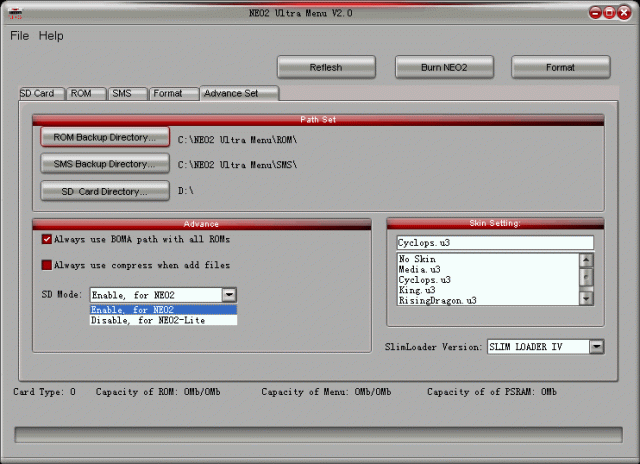Click the SD card path D:\
Screen dimensions: 640x464
tap(186, 191)
